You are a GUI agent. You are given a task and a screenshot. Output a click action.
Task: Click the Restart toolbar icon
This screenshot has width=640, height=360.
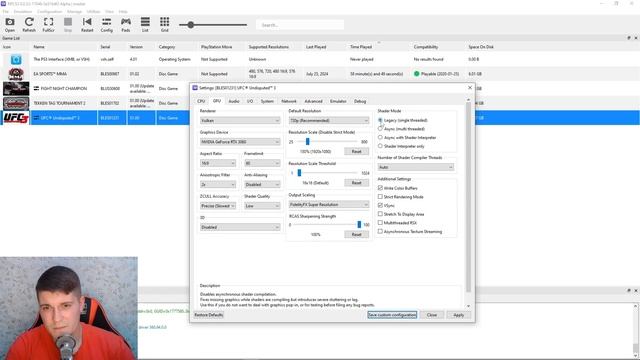[x=87, y=24]
